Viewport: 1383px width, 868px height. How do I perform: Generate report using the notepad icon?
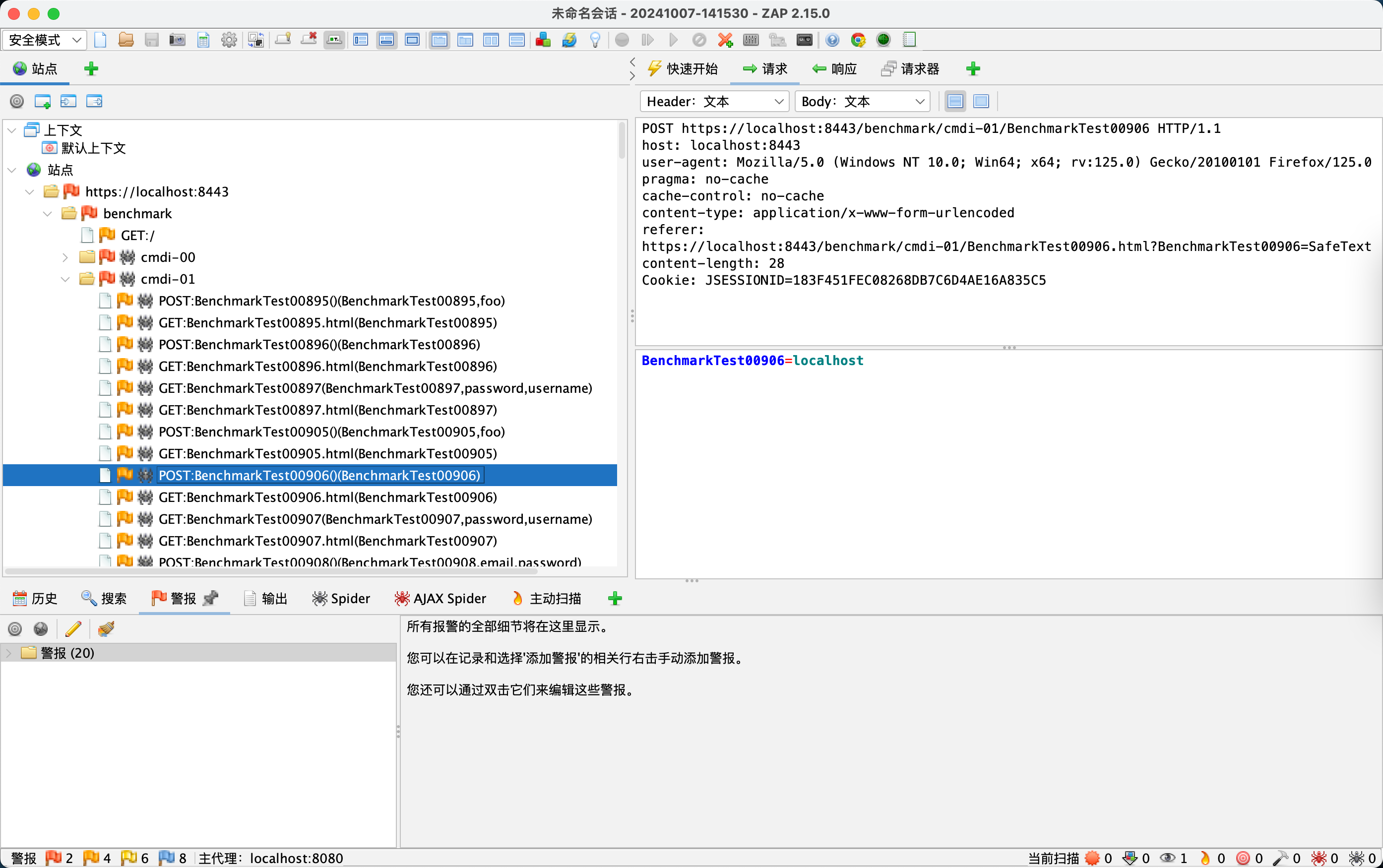[x=909, y=40]
